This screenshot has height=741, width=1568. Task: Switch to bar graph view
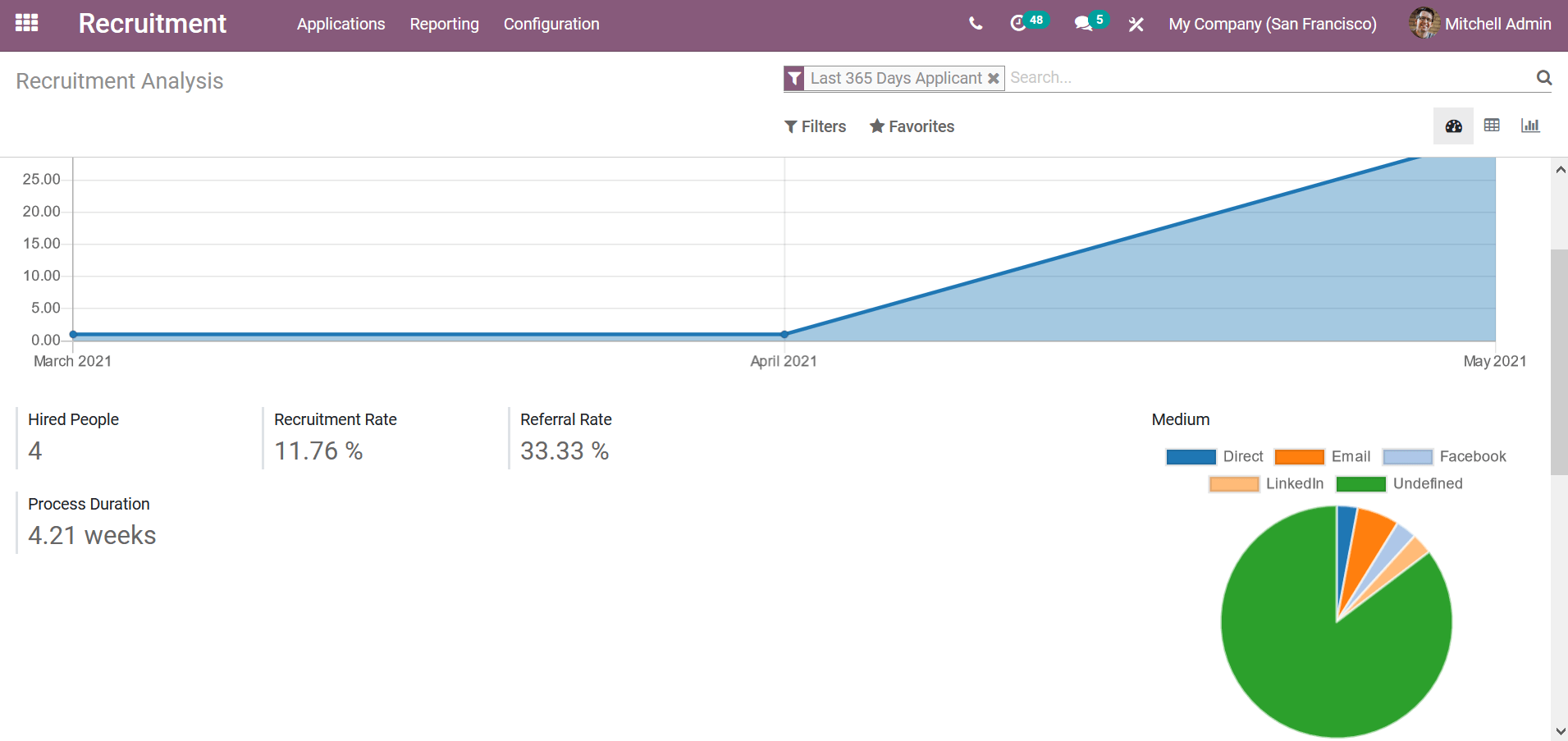1529,126
